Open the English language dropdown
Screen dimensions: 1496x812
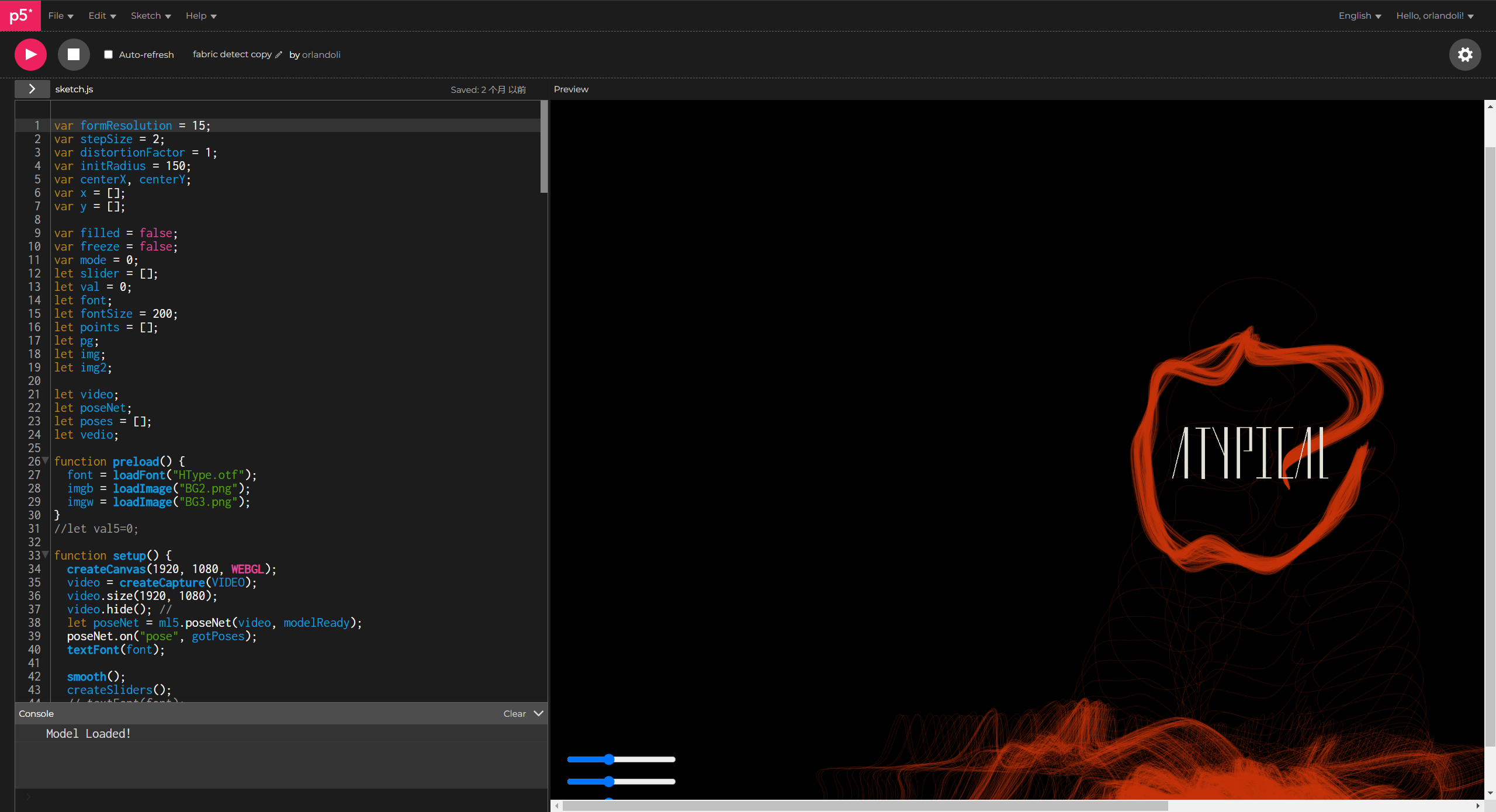(1359, 16)
